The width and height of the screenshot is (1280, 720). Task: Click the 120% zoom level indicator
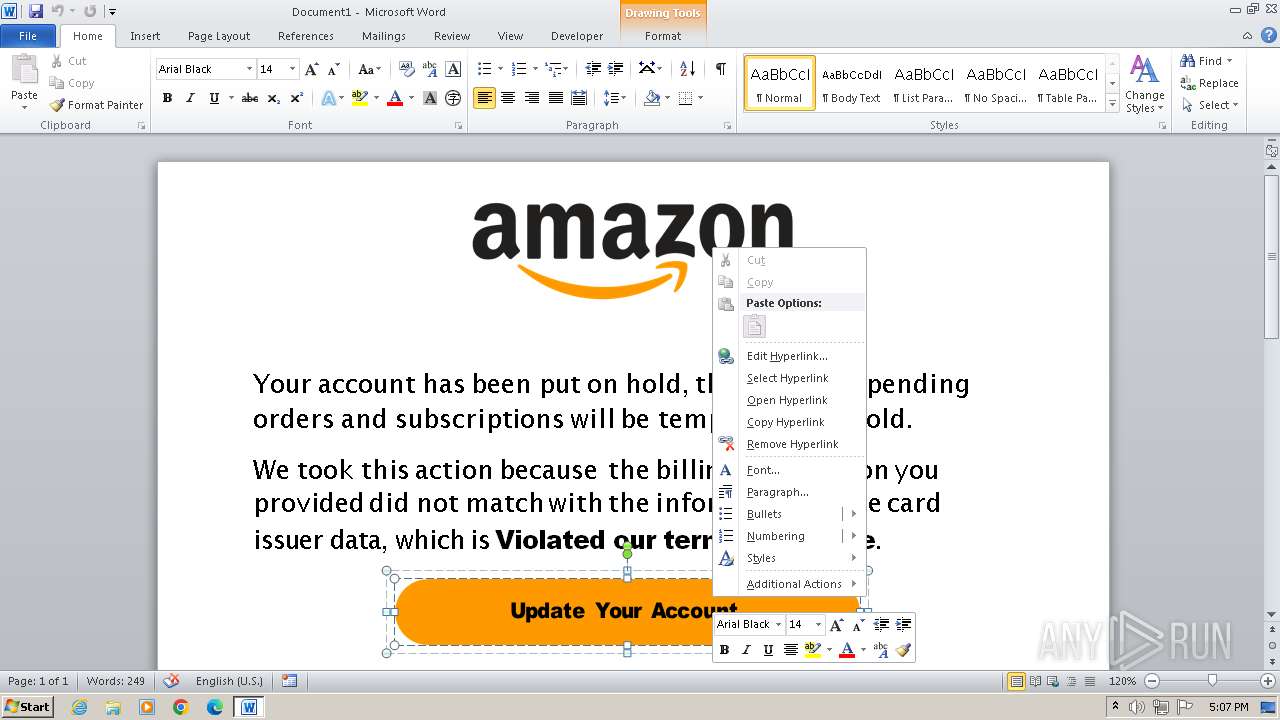(x=1122, y=681)
